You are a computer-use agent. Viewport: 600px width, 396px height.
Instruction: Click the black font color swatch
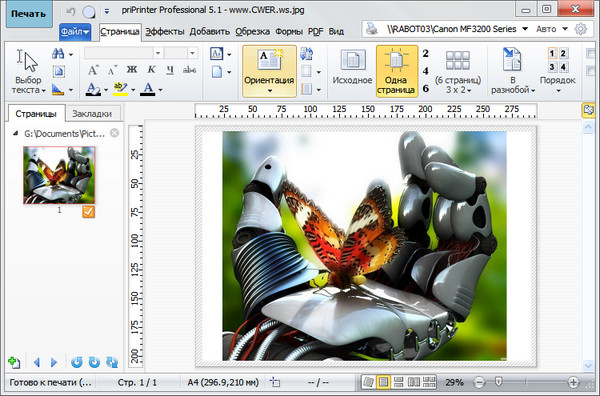[148, 89]
